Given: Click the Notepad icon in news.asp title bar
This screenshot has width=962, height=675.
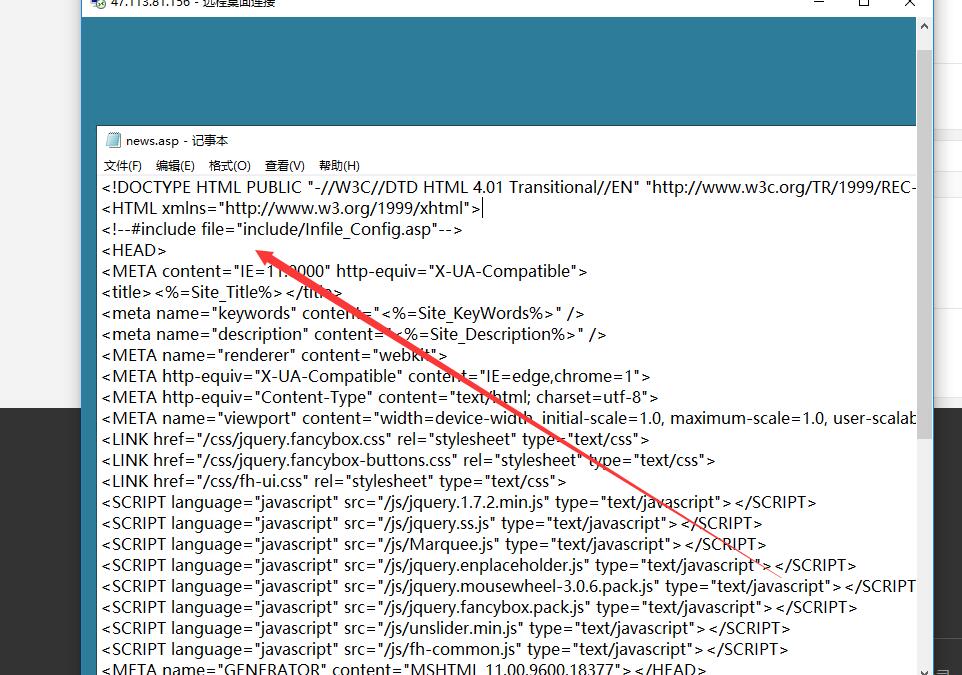Looking at the screenshot, I should (114, 141).
